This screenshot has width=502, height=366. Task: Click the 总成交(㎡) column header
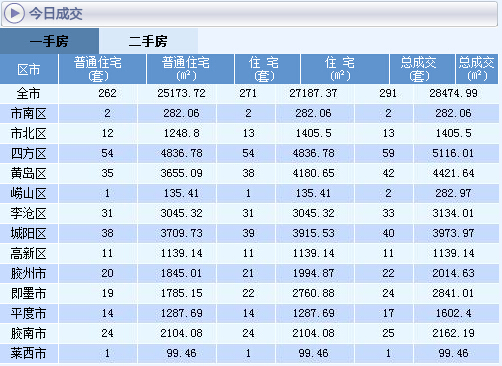[477, 69]
